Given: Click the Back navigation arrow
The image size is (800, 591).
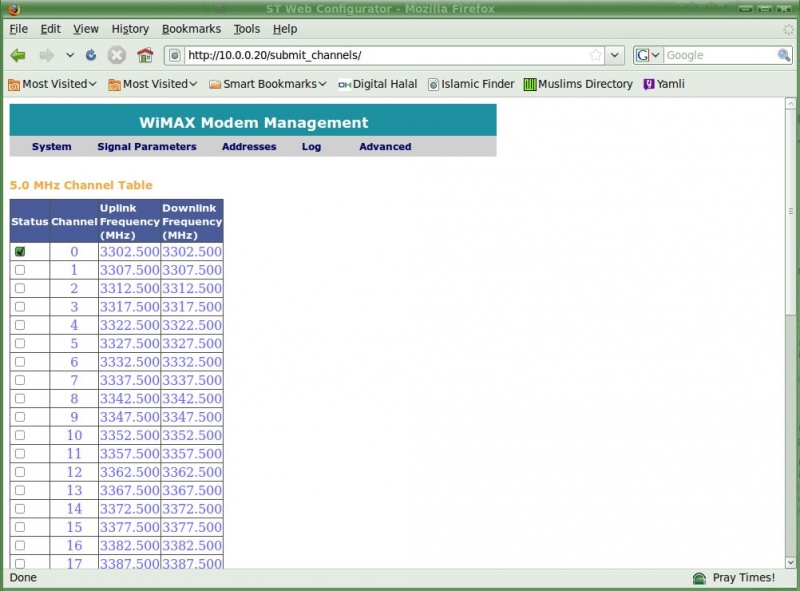Looking at the screenshot, I should (18, 55).
